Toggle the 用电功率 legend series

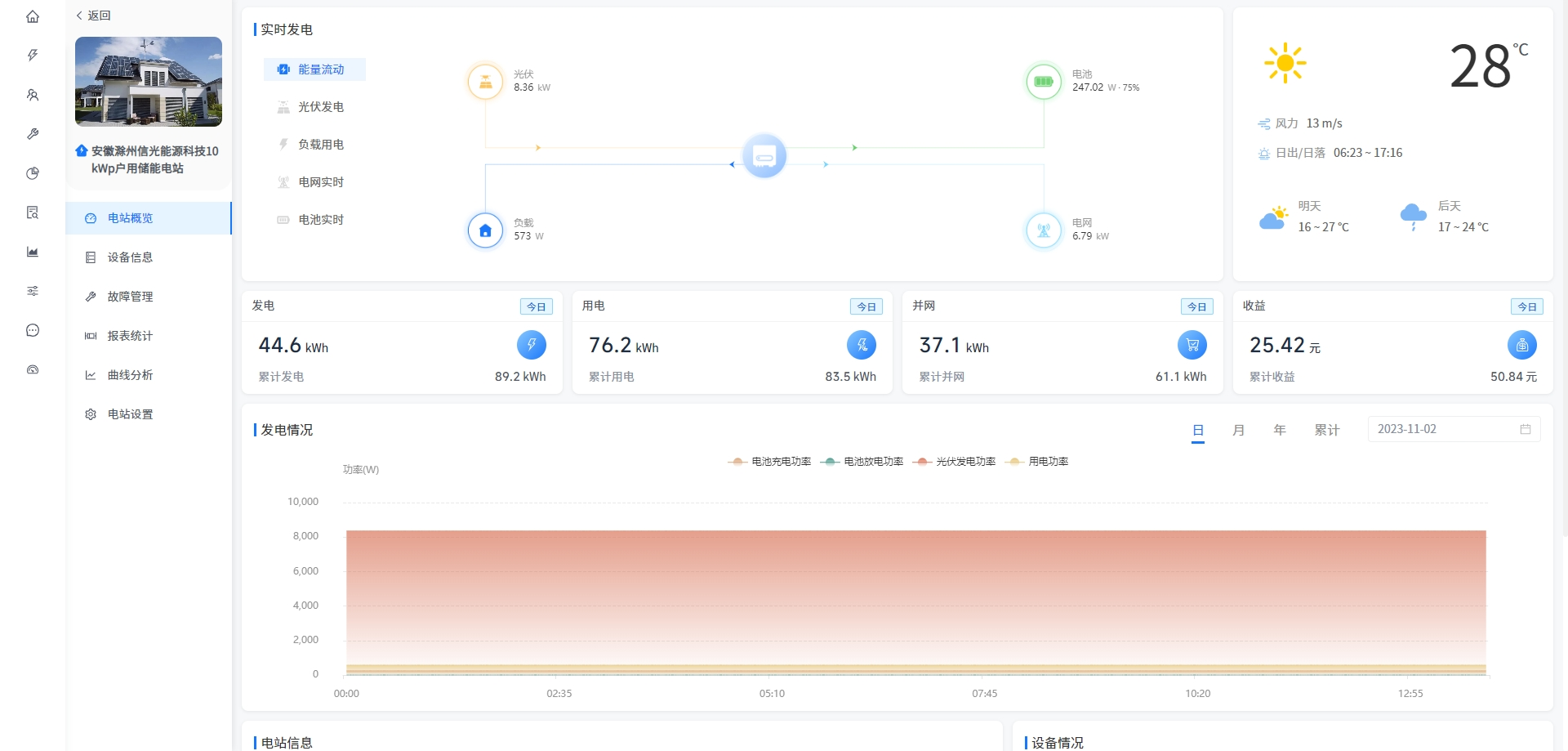pos(1039,462)
